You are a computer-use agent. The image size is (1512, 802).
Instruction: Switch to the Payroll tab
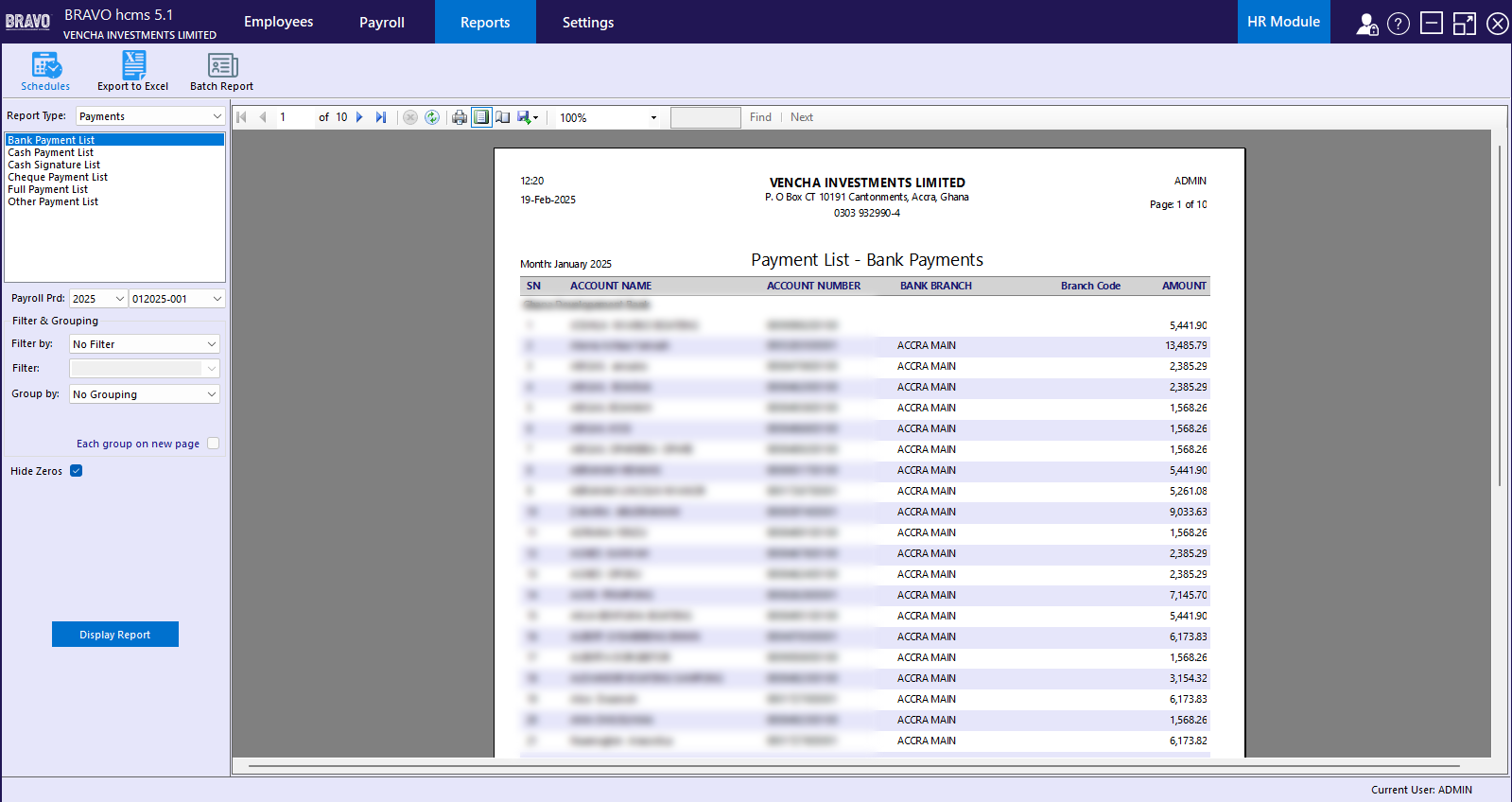coord(382,23)
